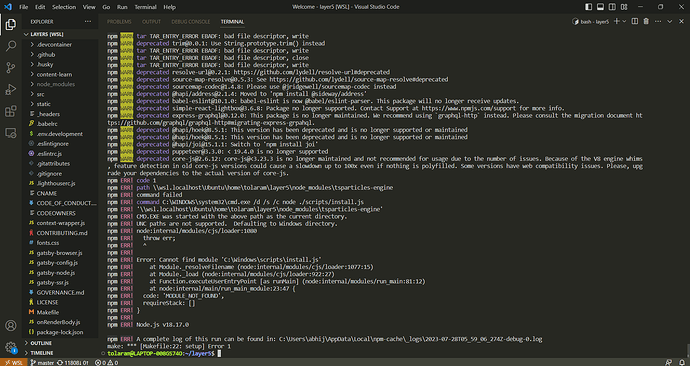Toggle the secondary side bar layout button
Image resolution: width=690 pixels, height=366 pixels.
pos(612,7)
